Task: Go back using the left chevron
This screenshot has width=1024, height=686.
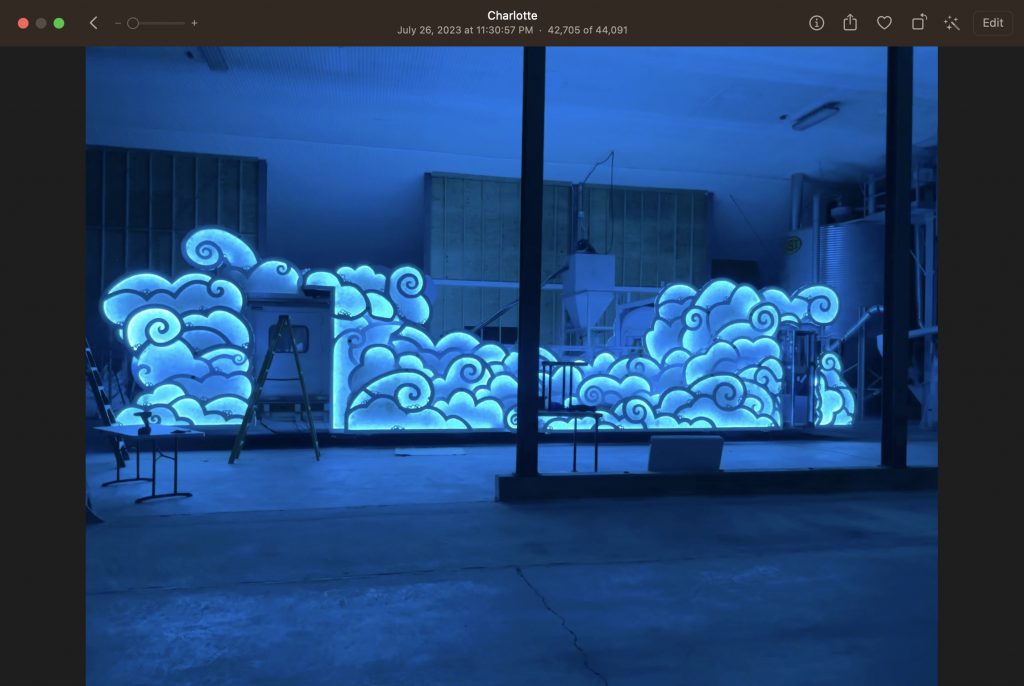Action: [93, 23]
